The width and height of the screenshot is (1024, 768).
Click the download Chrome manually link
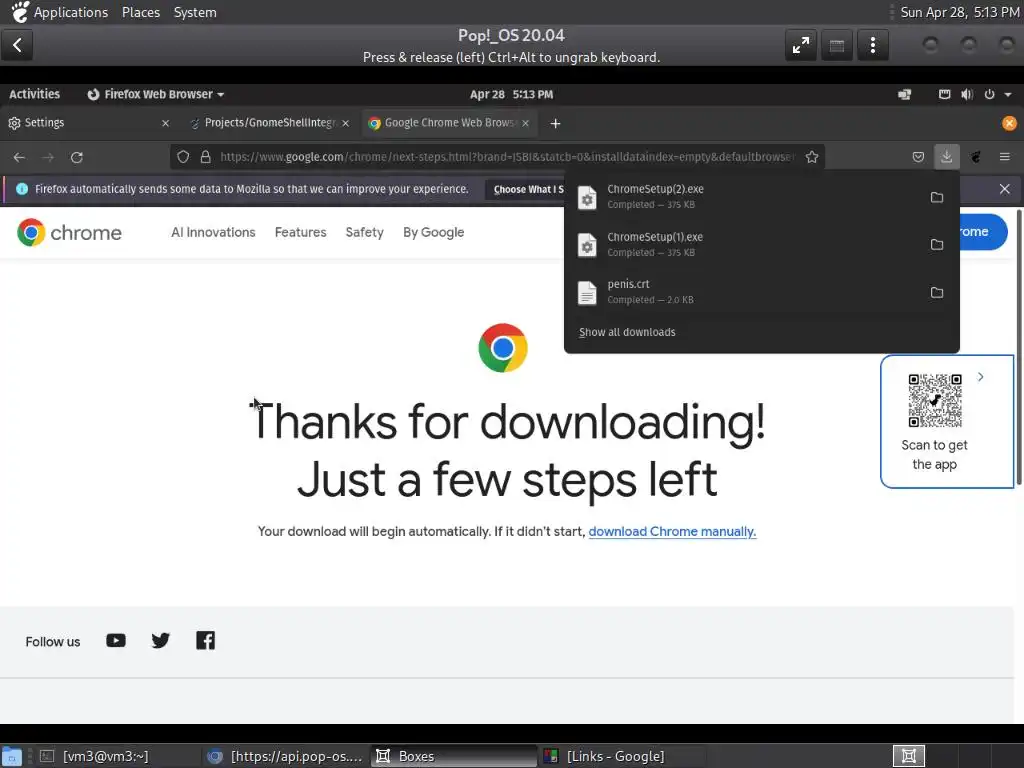[672, 532]
